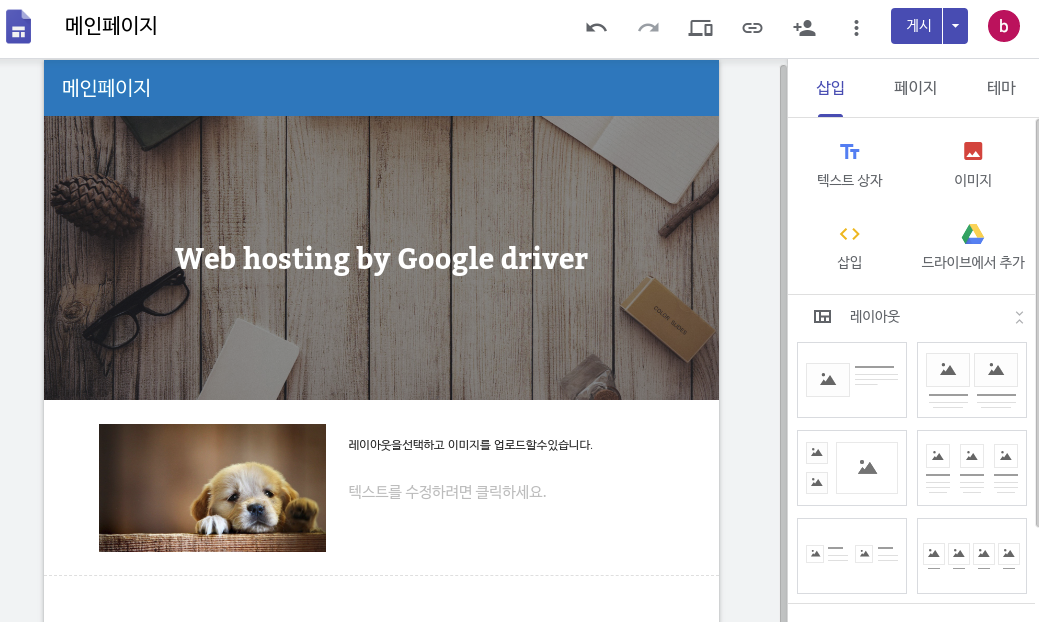Copy the published site link icon
This screenshot has width=1039, height=622.
[x=752, y=27]
